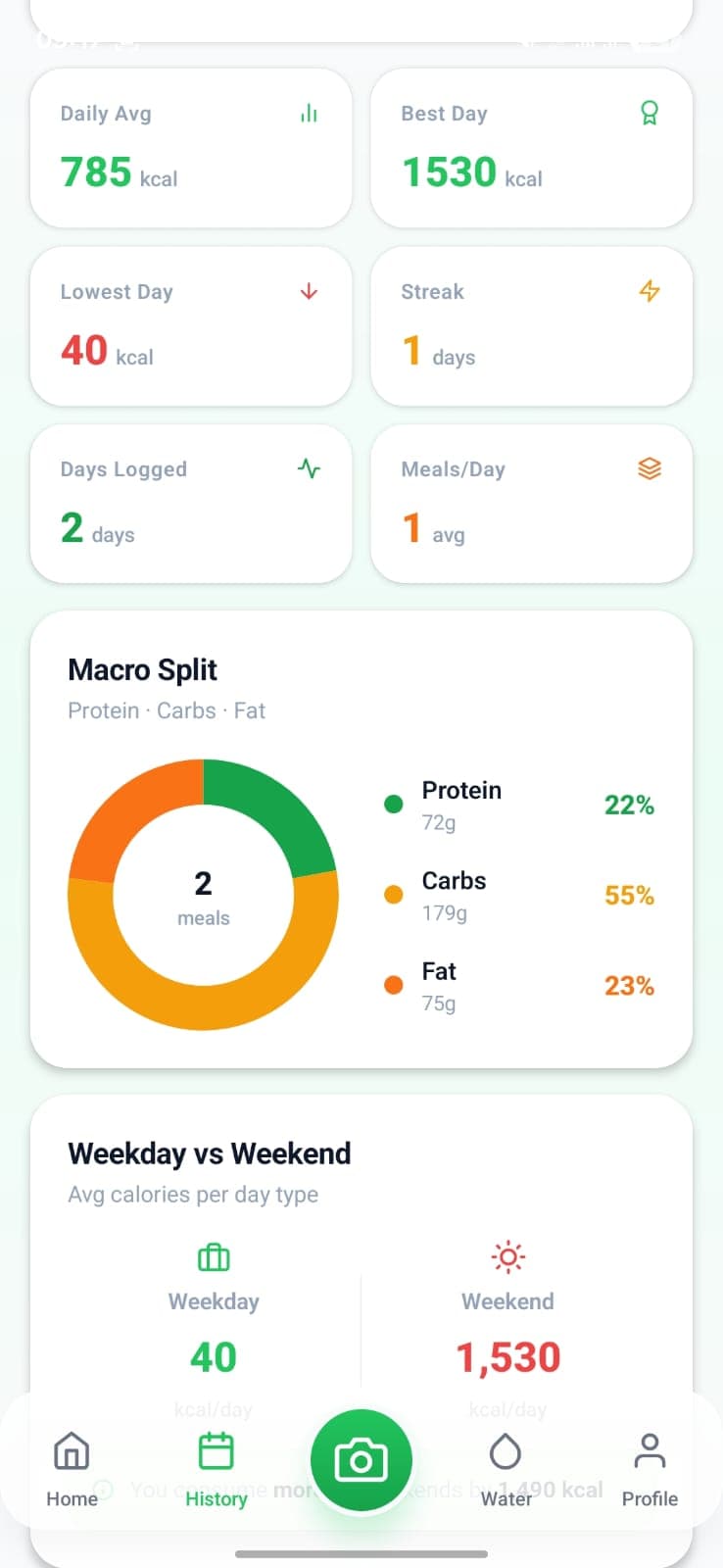Tap the yellow Carbs legend dot

point(393,894)
